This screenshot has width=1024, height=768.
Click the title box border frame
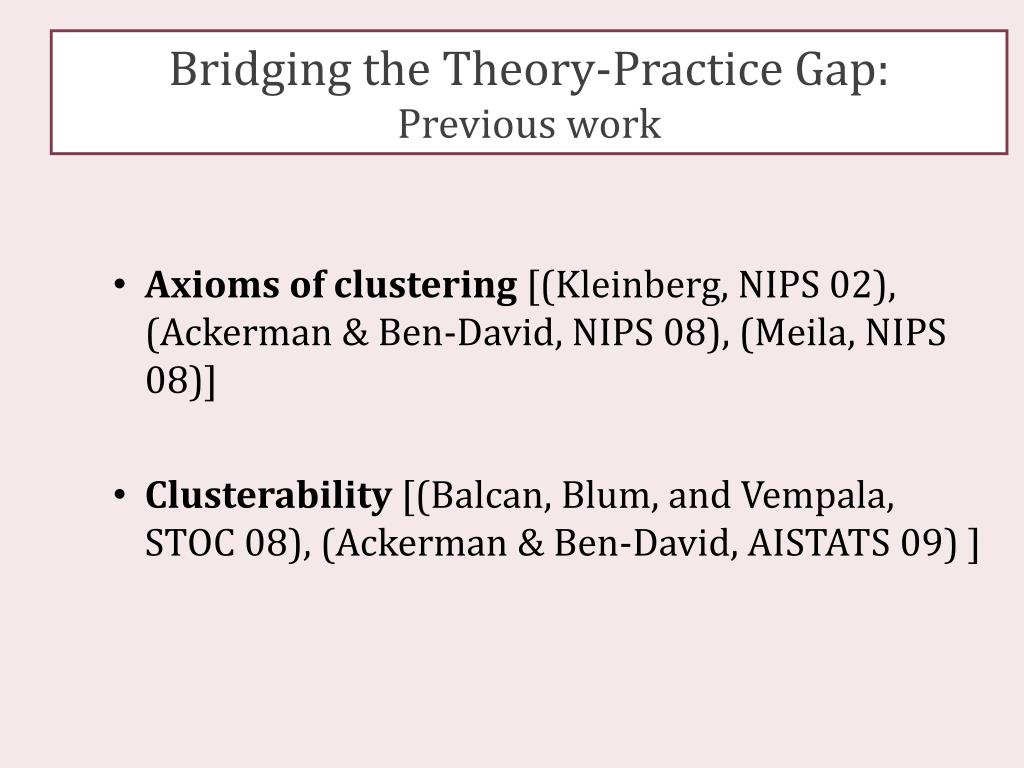point(529,31)
